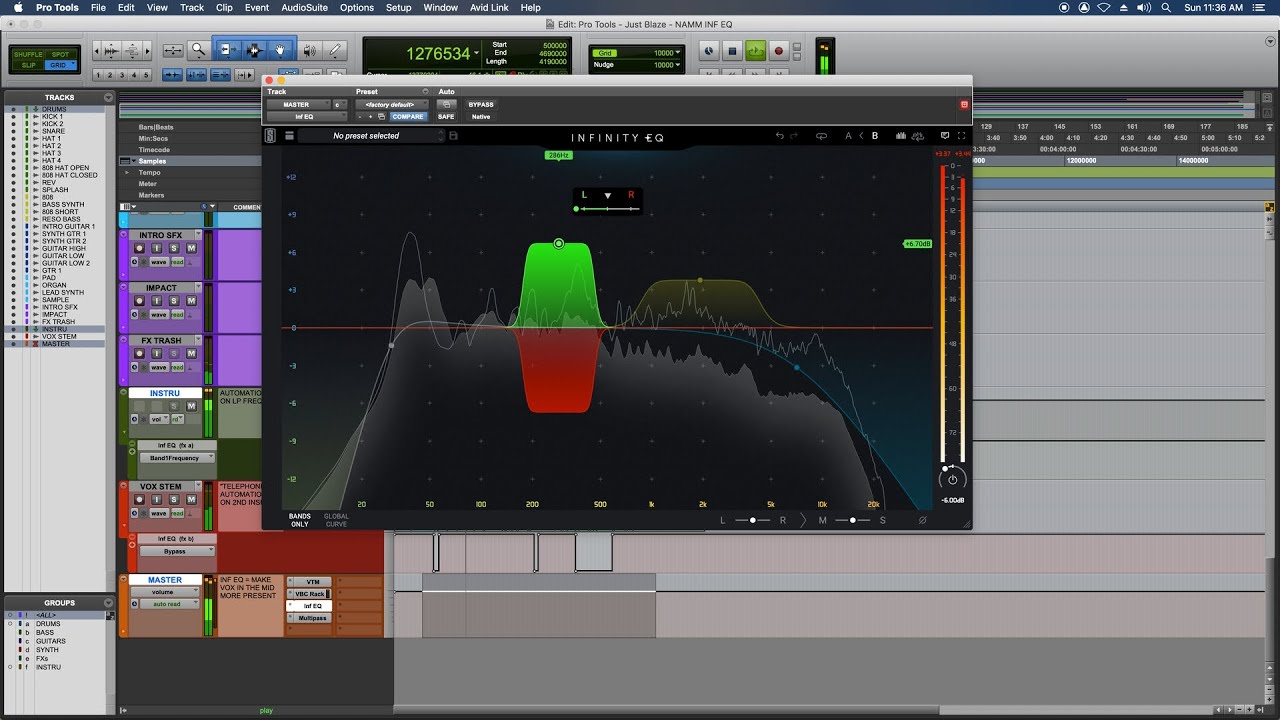The height and width of the screenshot is (720, 1280).
Task: Toggle plug-in BYPASS button
Action: [x=481, y=104]
